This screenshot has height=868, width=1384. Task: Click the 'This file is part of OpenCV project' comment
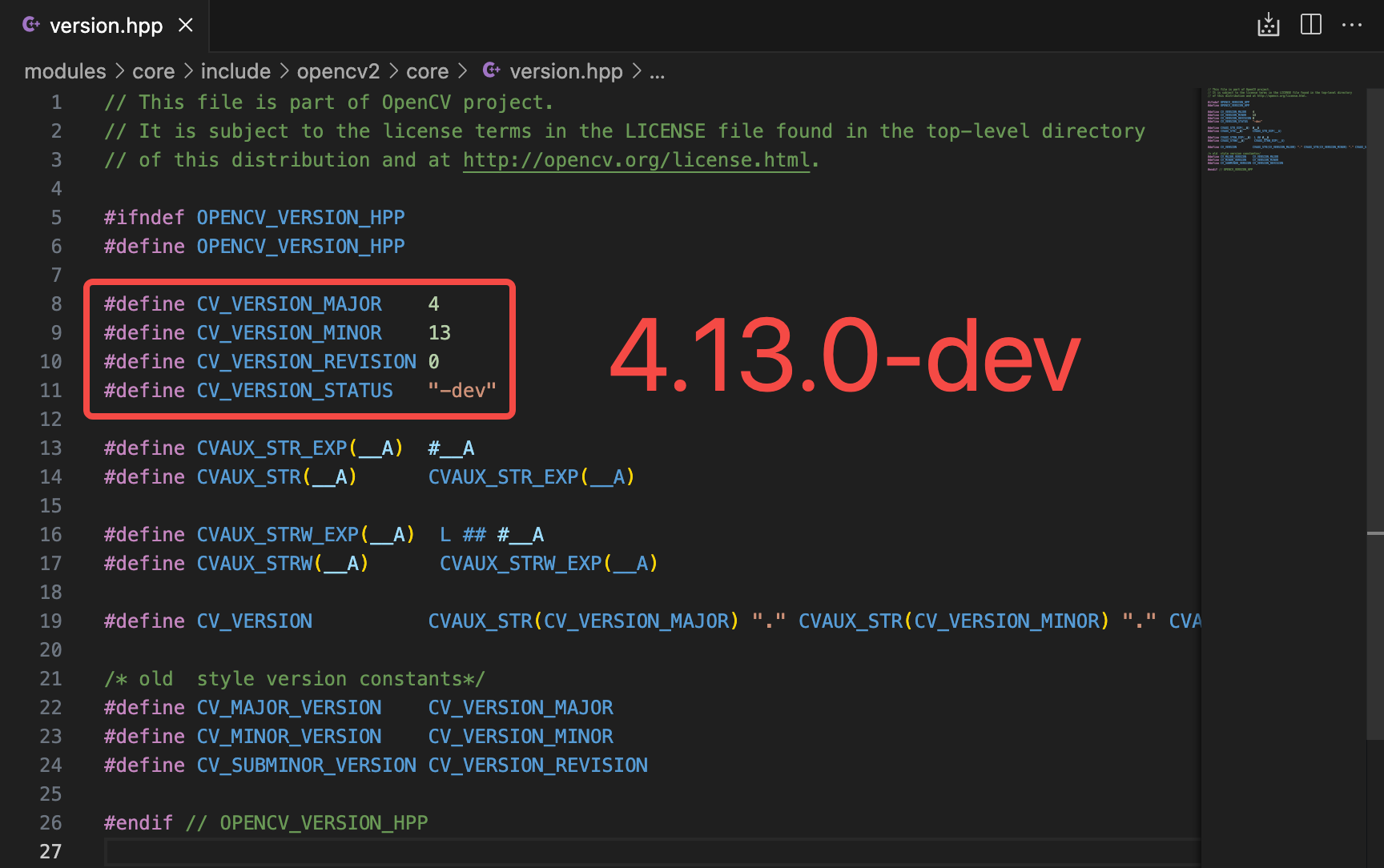pyautogui.click(x=328, y=102)
